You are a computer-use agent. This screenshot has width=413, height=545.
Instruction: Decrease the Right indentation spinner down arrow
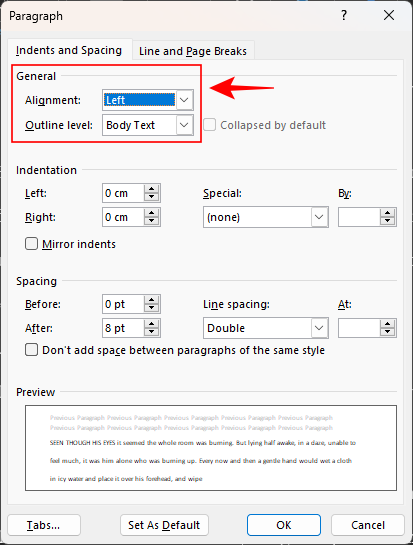(x=151, y=221)
